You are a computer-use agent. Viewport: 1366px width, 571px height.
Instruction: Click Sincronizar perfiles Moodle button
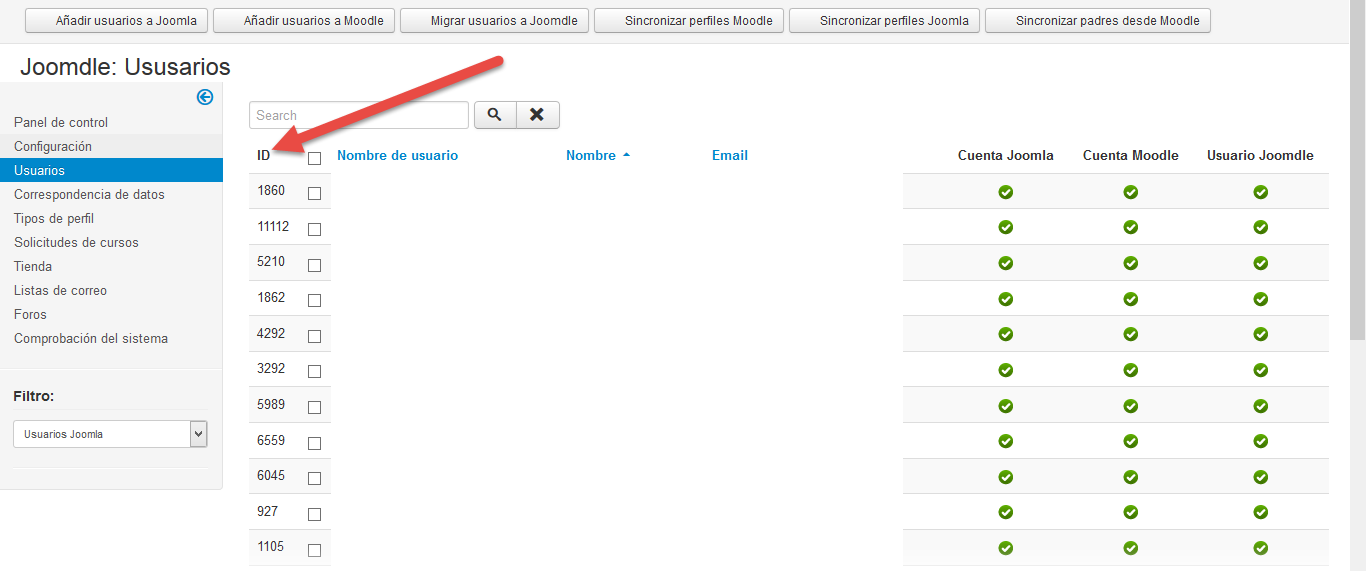pyautogui.click(x=688, y=21)
